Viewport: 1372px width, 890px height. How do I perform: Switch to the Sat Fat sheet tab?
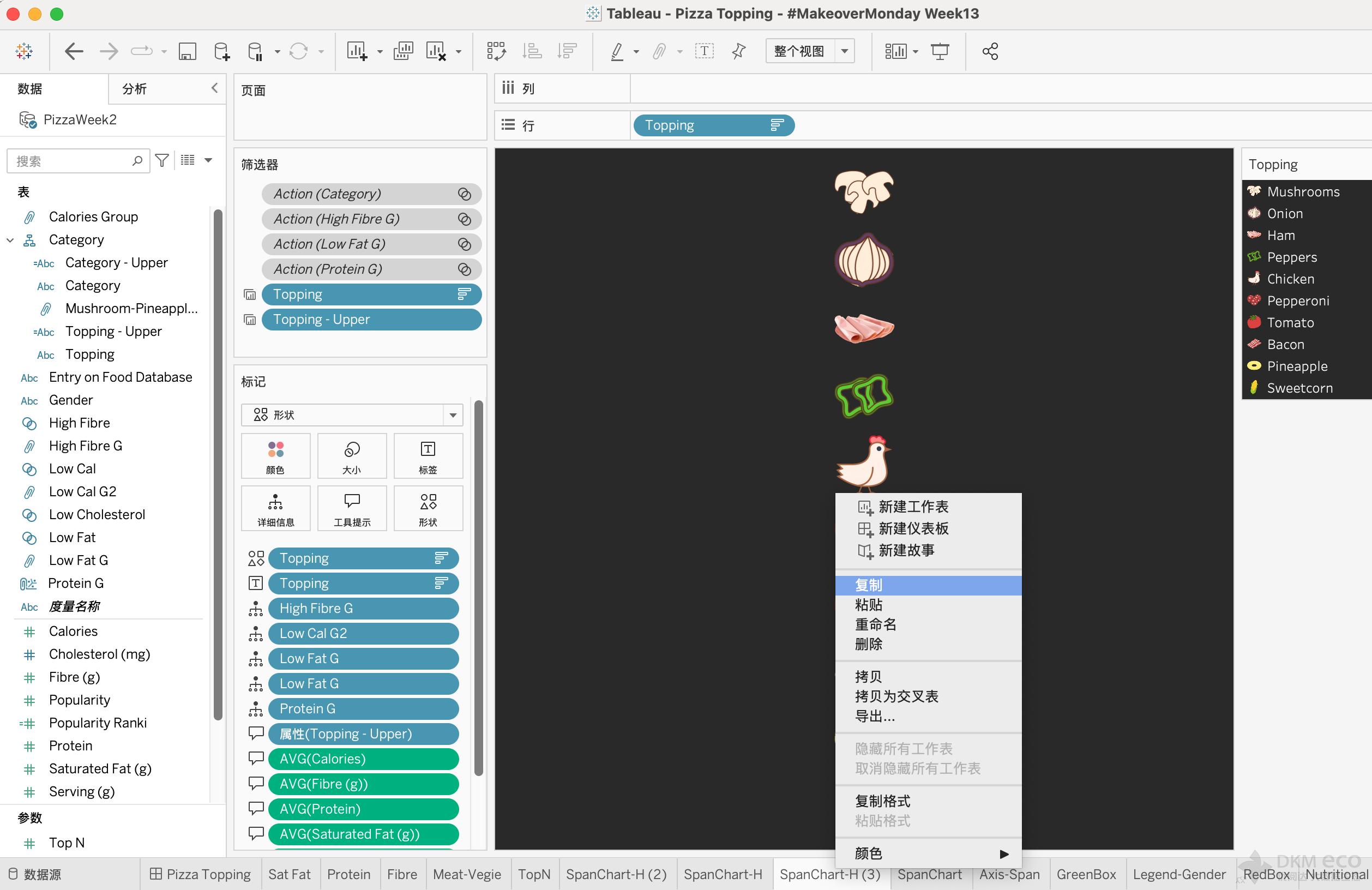point(289,874)
